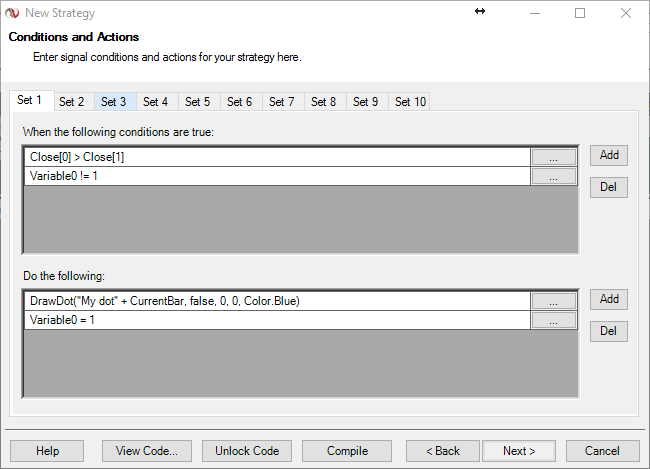Compile the strategy

(347, 451)
